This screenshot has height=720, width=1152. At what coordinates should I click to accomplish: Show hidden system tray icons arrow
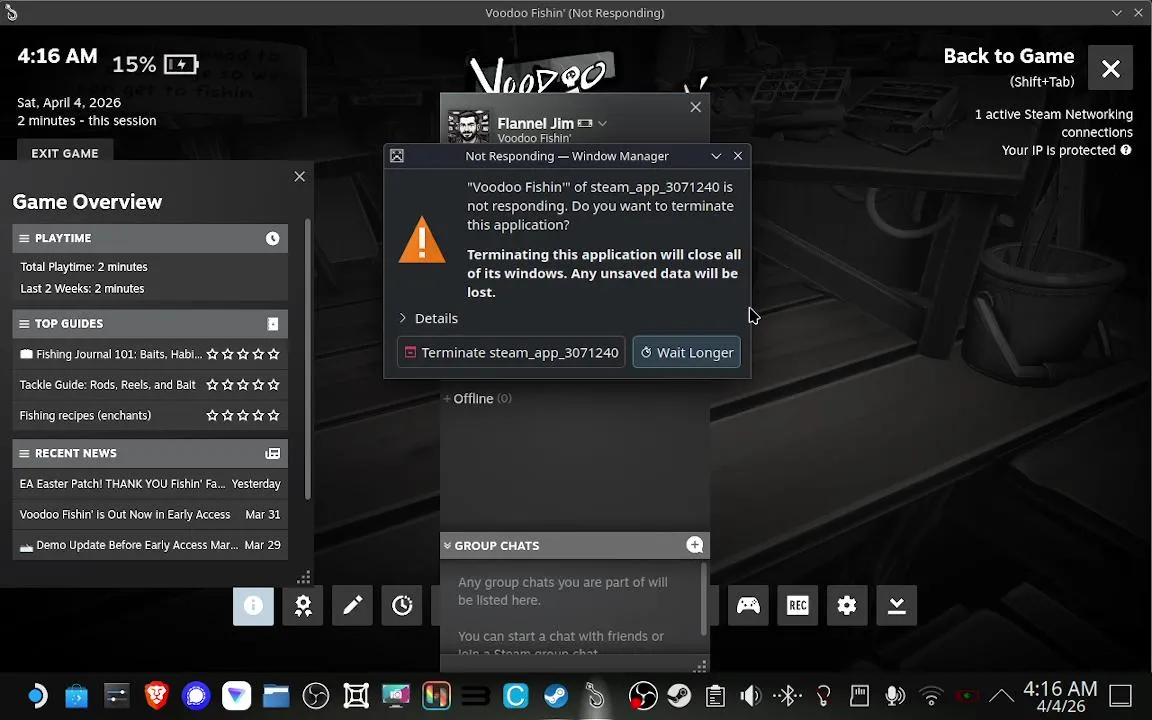[x=1001, y=695]
